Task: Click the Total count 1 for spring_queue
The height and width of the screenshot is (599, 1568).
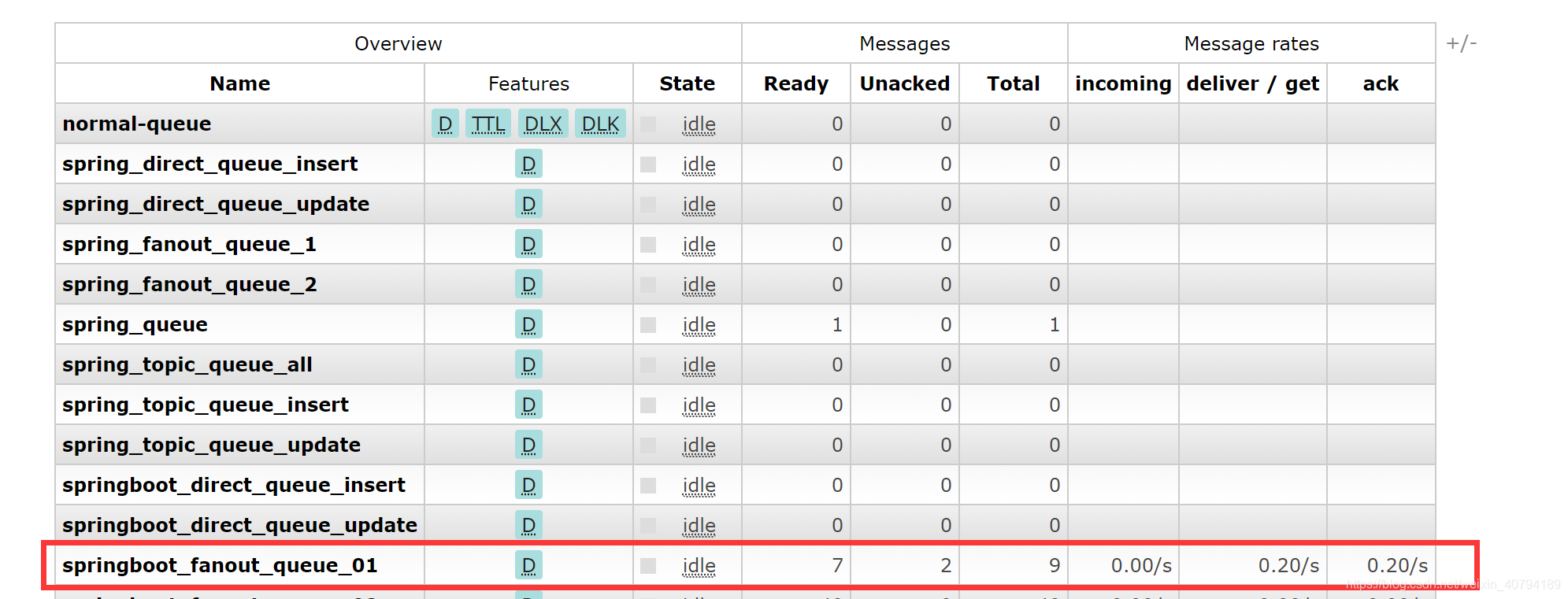Action: (x=1055, y=324)
